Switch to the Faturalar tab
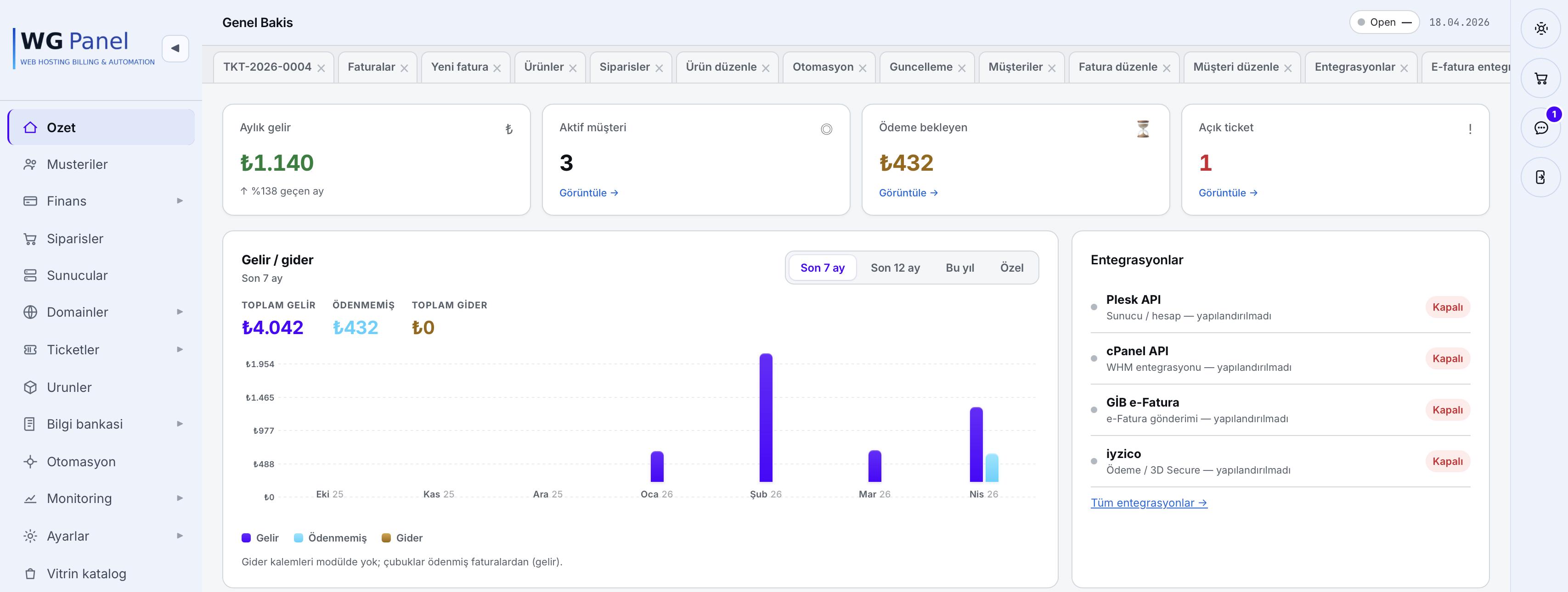The image size is (1568, 592). pyautogui.click(x=371, y=67)
